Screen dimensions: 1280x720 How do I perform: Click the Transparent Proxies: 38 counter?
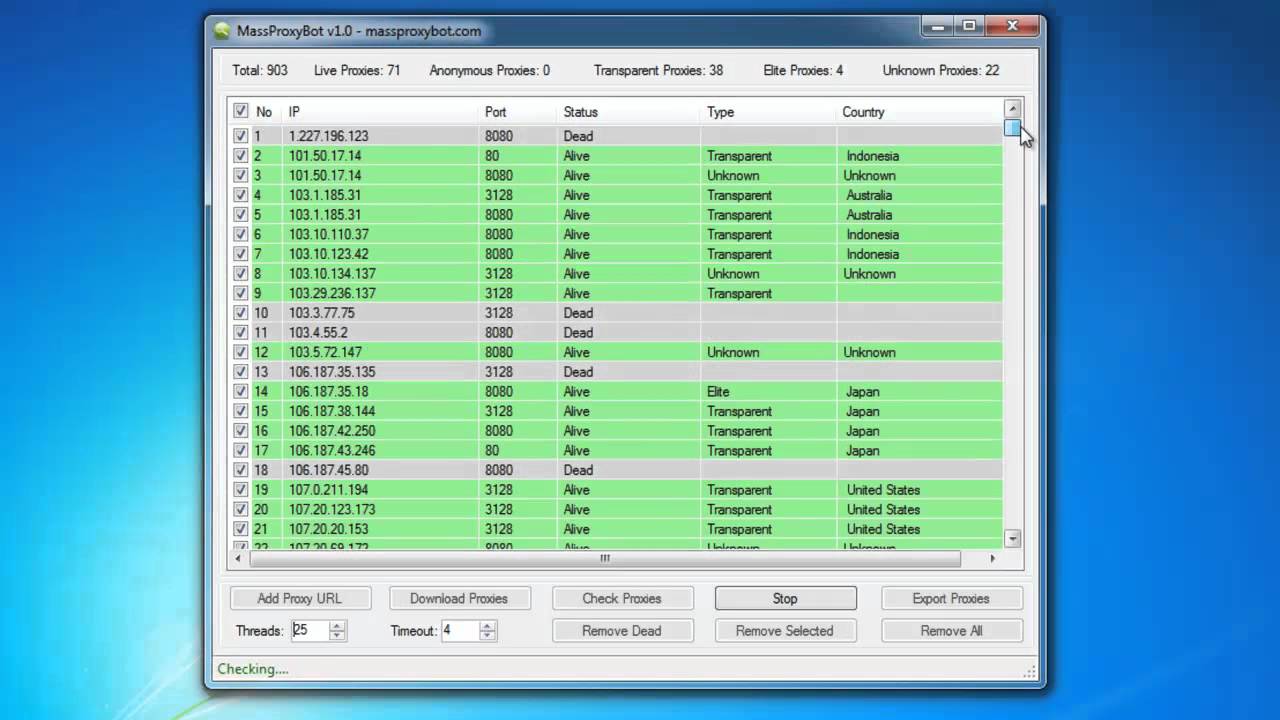pos(658,71)
